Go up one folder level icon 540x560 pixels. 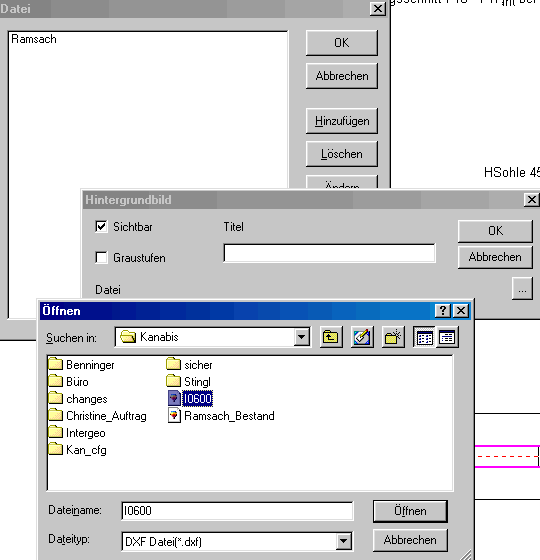click(331, 337)
